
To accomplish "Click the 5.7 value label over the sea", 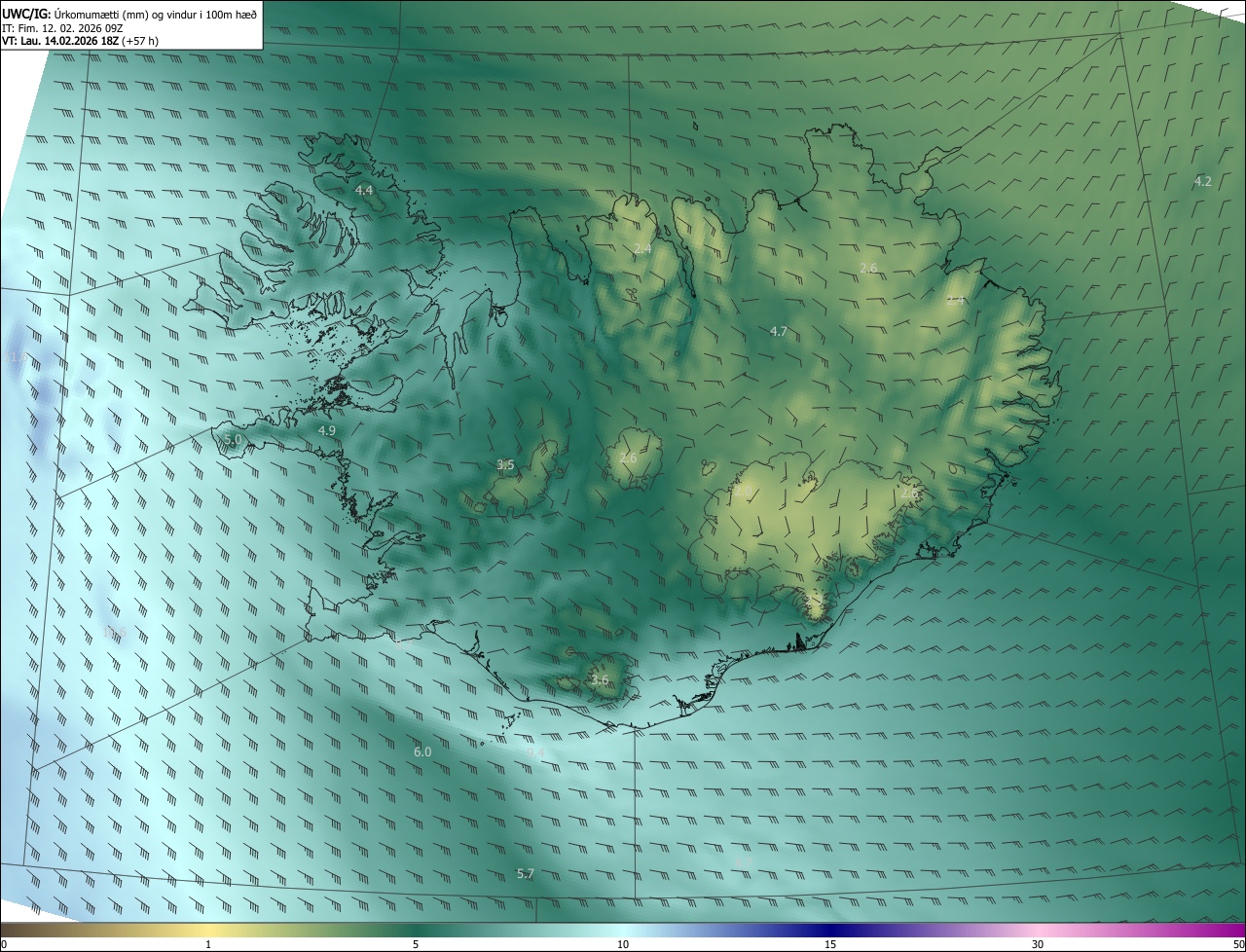I will point(526,874).
